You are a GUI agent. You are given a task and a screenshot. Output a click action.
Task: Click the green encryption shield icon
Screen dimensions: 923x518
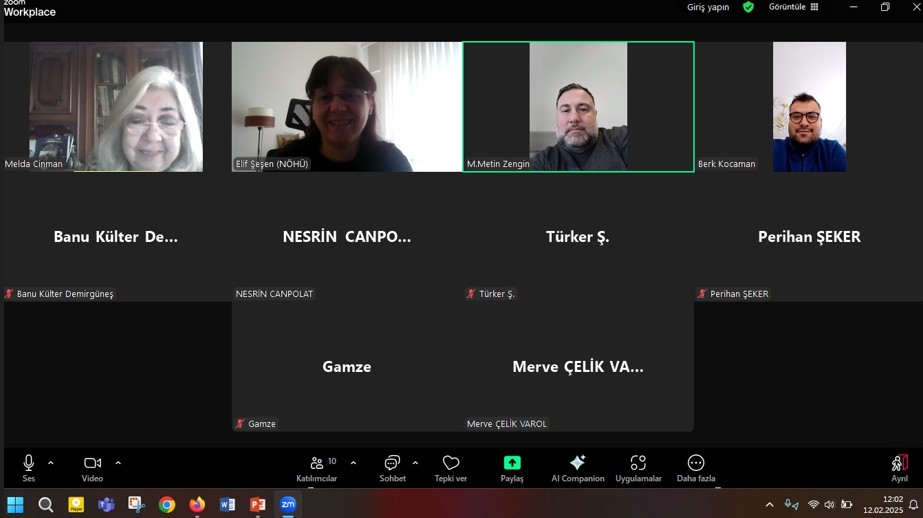(748, 7)
